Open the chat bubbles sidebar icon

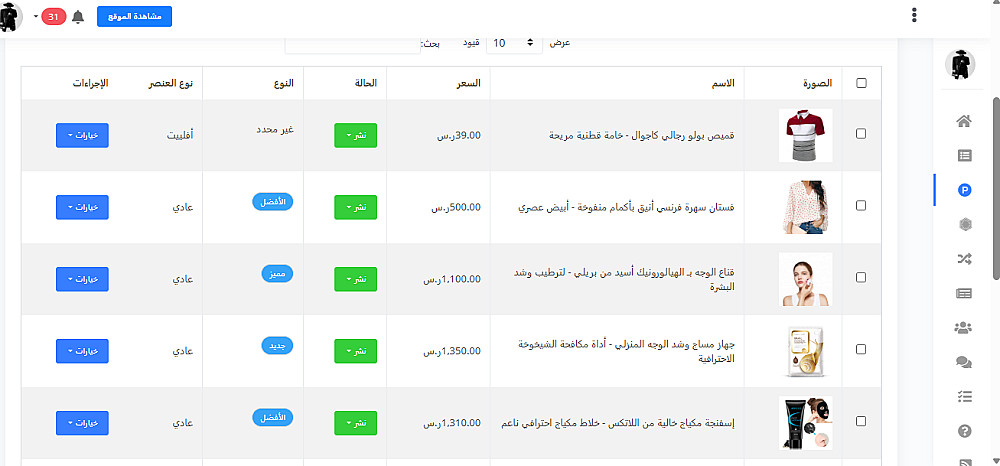click(x=964, y=362)
